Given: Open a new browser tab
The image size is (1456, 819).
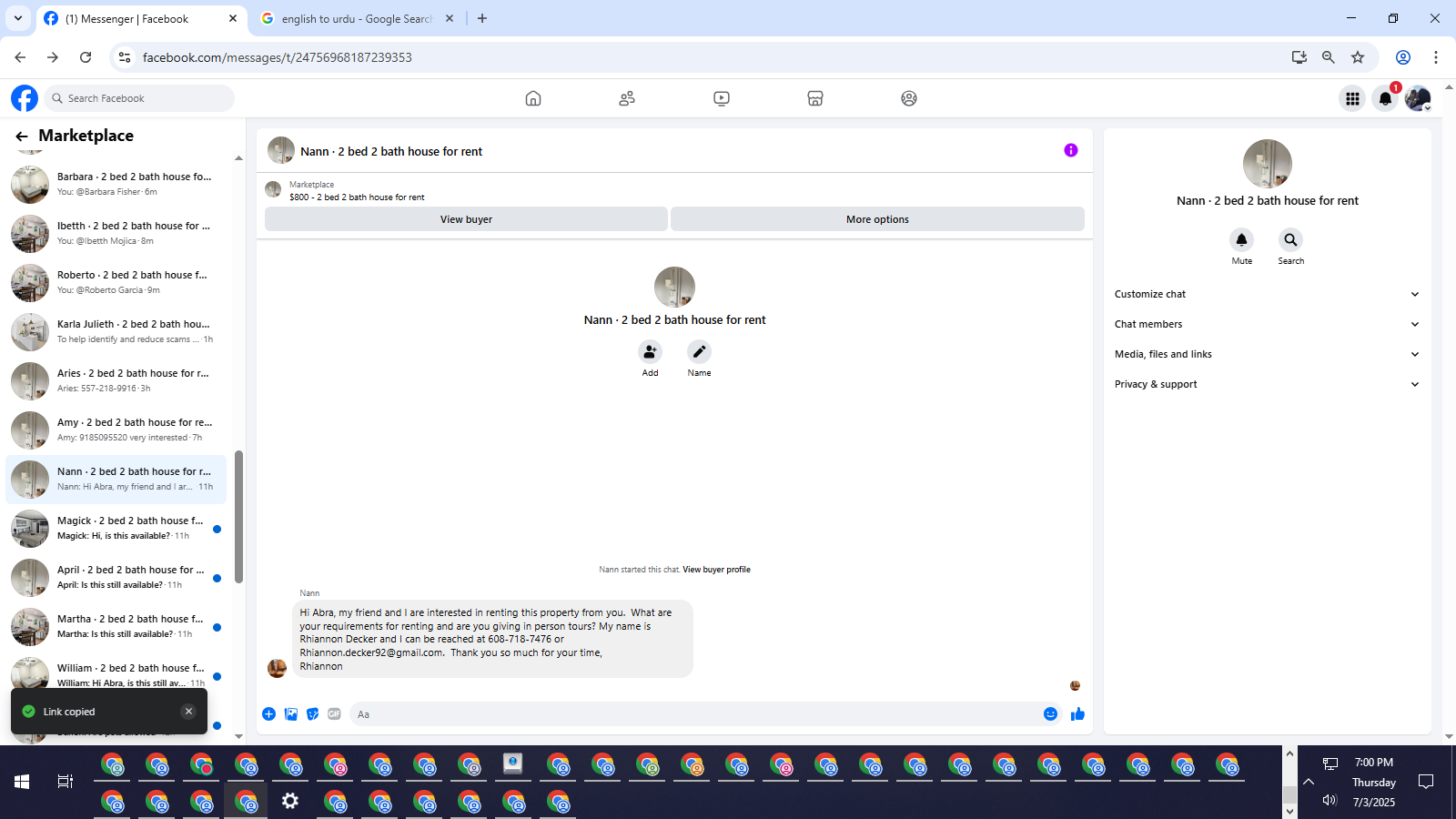Looking at the screenshot, I should [x=482, y=18].
